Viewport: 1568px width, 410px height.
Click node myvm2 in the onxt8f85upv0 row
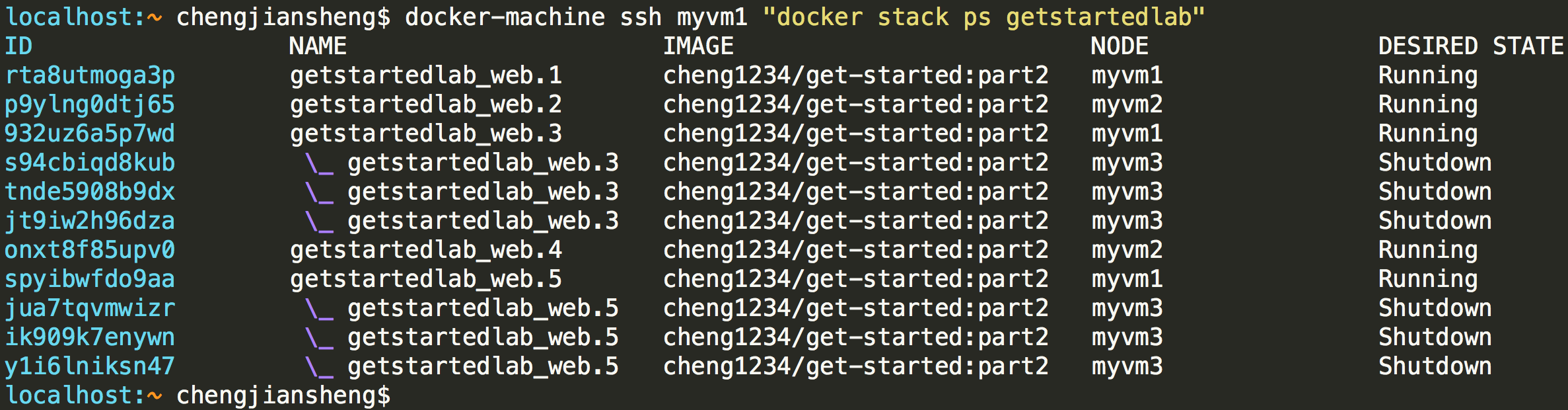[x=1127, y=251]
